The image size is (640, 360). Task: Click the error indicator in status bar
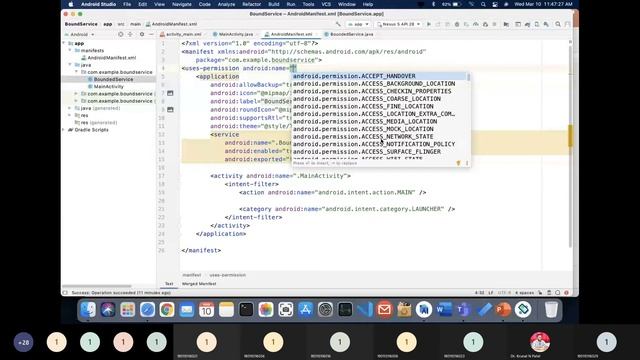(x=566, y=293)
